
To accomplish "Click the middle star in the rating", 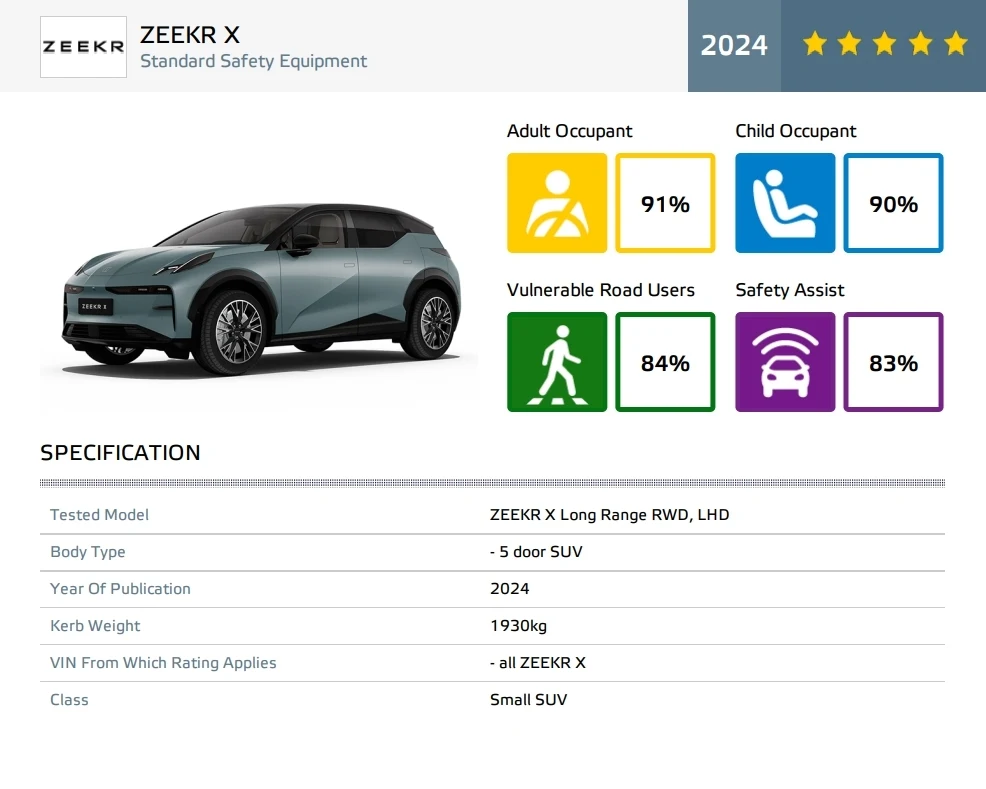I will (x=884, y=43).
